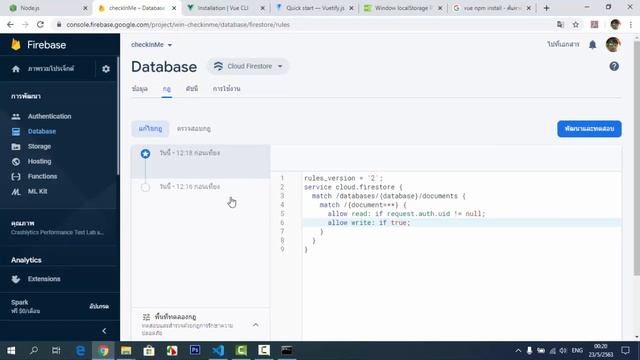Switch to Installation Vue CLI tab
The width and height of the screenshot is (640, 360).
click(x=225, y=8)
